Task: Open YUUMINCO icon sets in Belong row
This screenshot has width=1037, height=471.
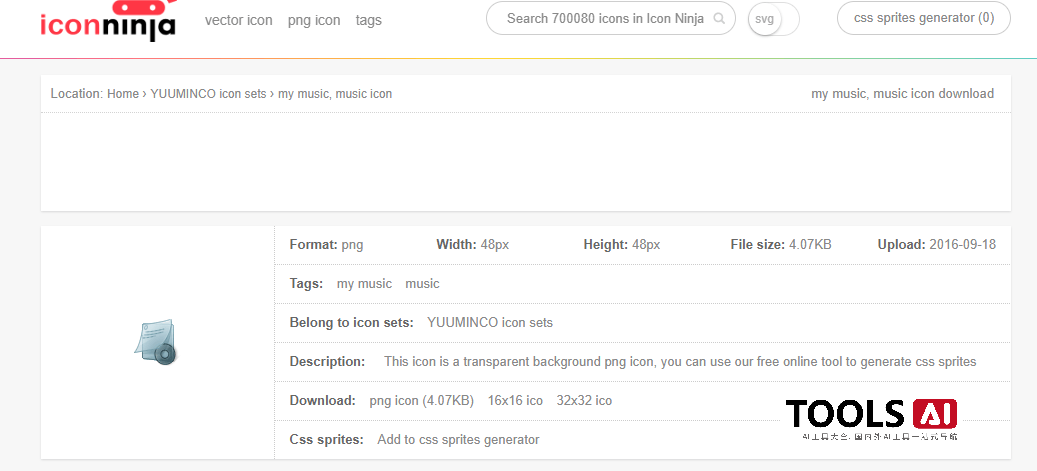Action: pos(489,323)
